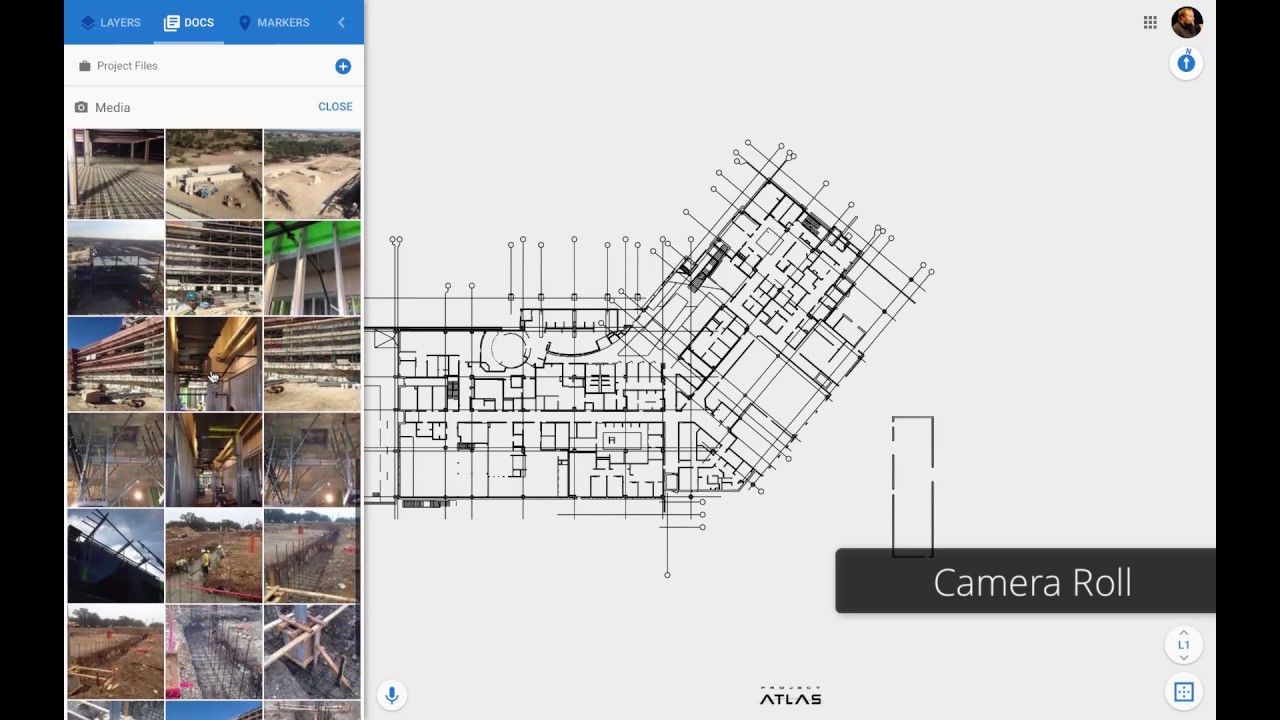This screenshot has width=1280, height=720.
Task: Click the floor plan drawing on canvas
Action: point(650,360)
